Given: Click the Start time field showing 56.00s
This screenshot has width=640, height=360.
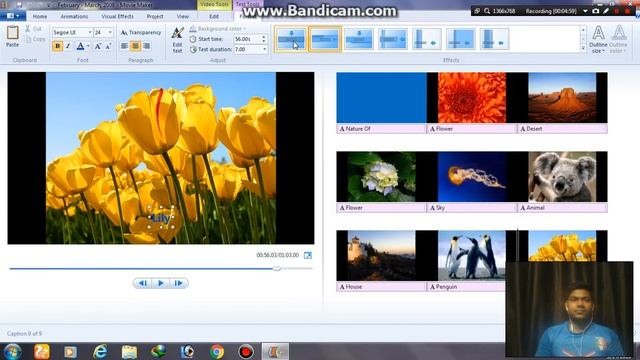Looking at the screenshot, I should click(247, 39).
